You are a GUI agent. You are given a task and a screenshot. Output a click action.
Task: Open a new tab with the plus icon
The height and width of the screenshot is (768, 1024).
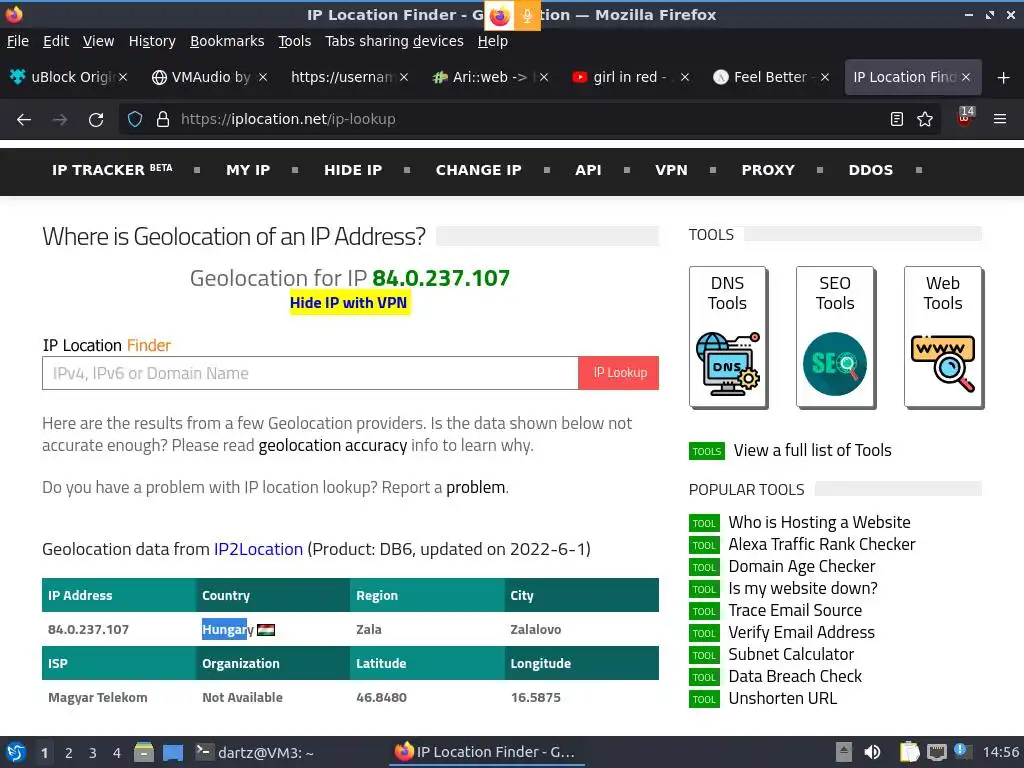pos(1004,78)
